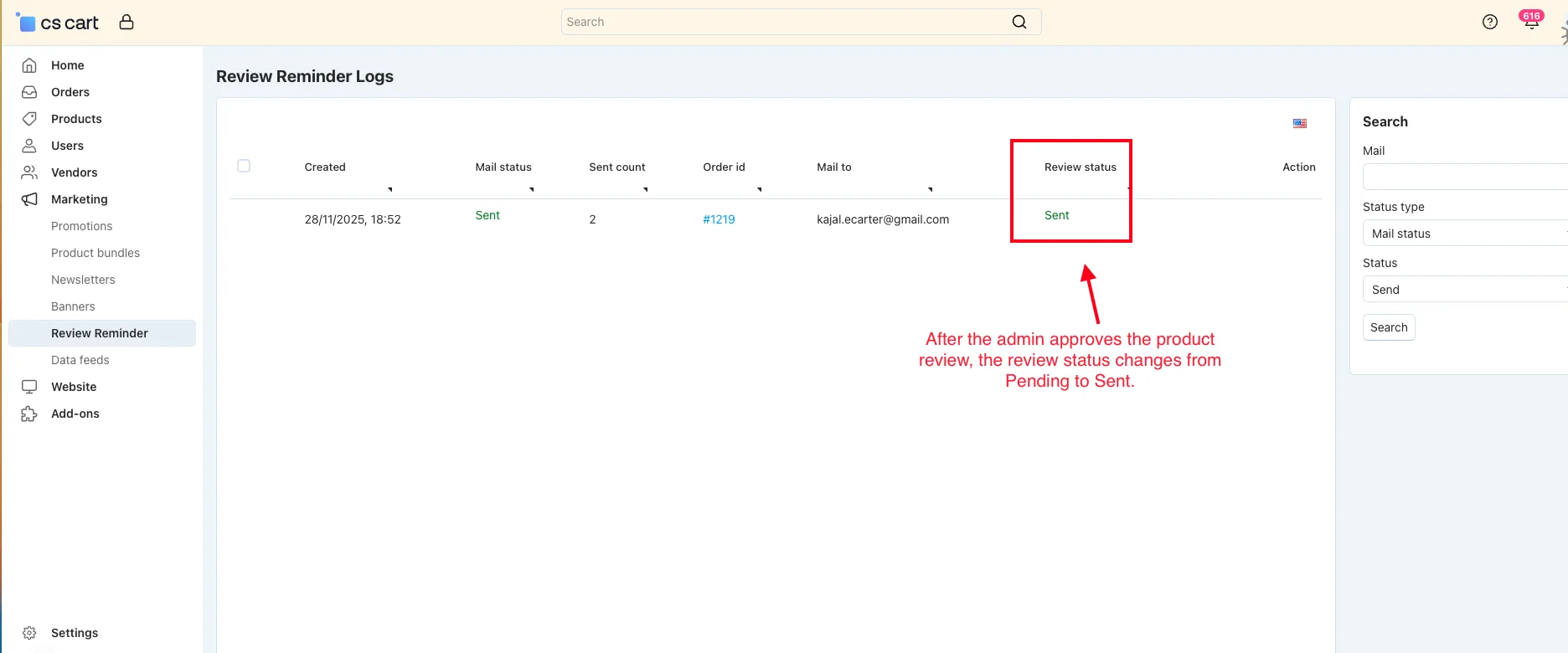Viewport: 1568px width, 653px height.
Task: Open the Add-ons puzzle icon
Action: coord(29,414)
